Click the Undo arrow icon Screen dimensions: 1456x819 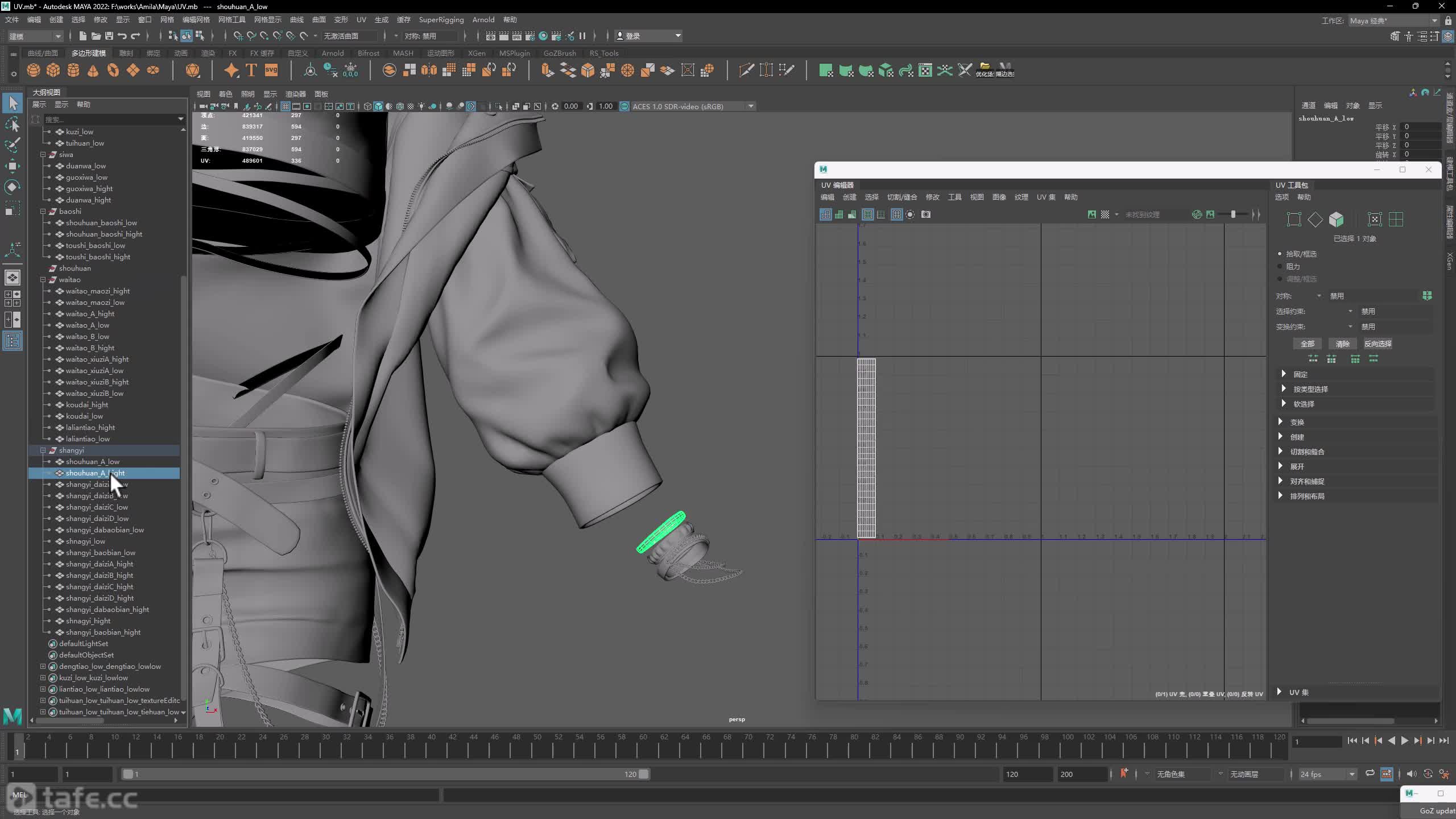click(x=122, y=36)
